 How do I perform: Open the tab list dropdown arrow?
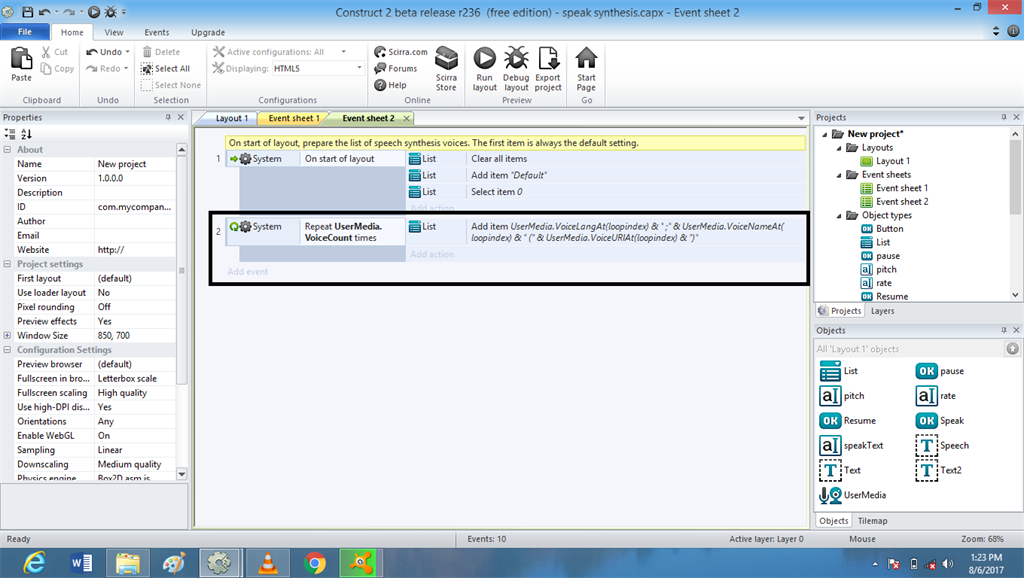coord(801,118)
